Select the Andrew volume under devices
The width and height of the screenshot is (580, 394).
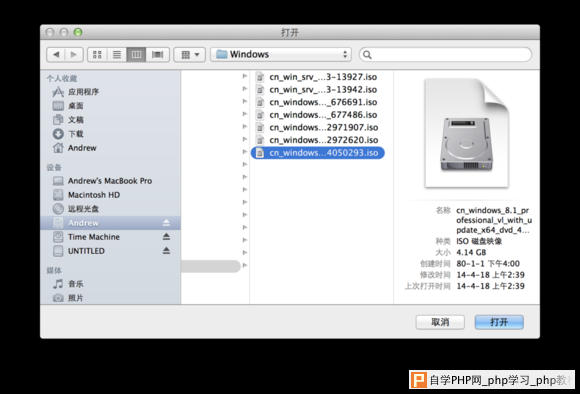coord(110,223)
